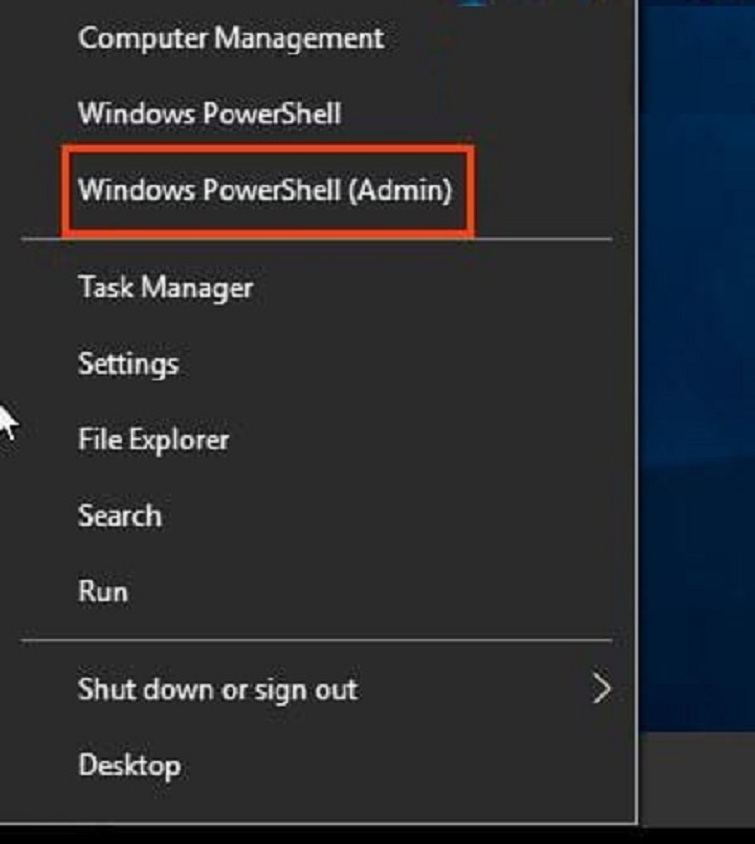Show the Desktop via the menu
Image resolution: width=755 pixels, height=844 pixels.
click(129, 766)
